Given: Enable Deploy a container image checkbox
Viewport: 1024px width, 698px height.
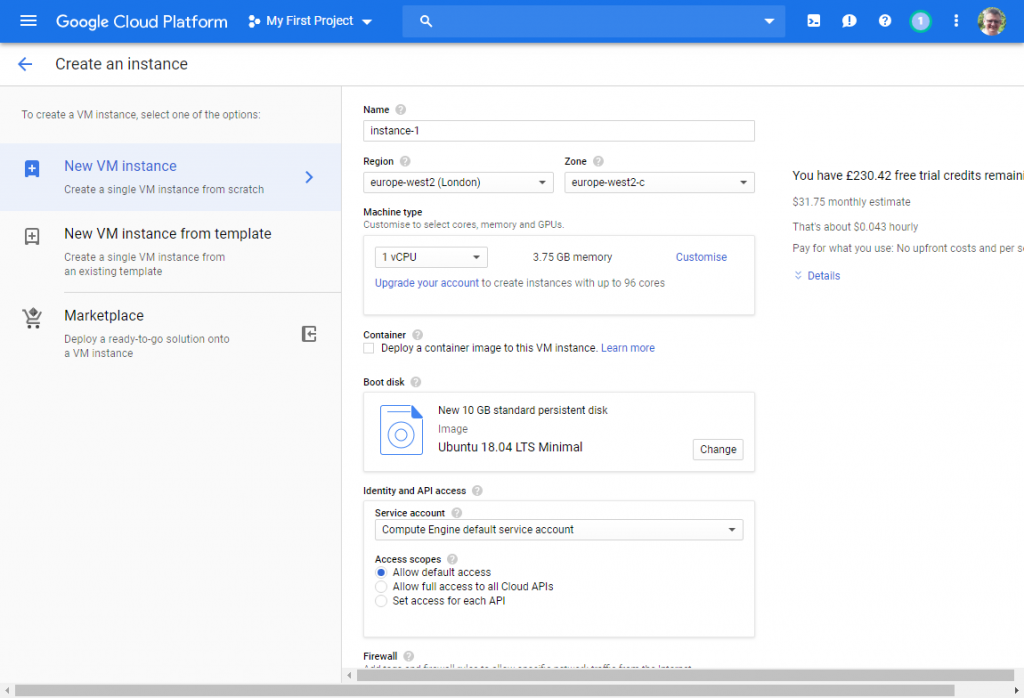Looking at the screenshot, I should click(369, 348).
